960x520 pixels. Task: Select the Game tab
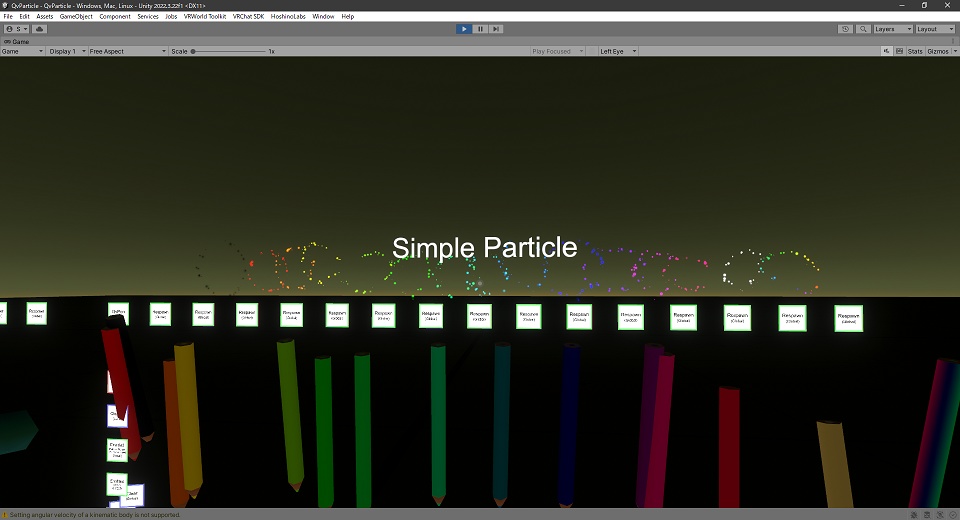coord(17,42)
